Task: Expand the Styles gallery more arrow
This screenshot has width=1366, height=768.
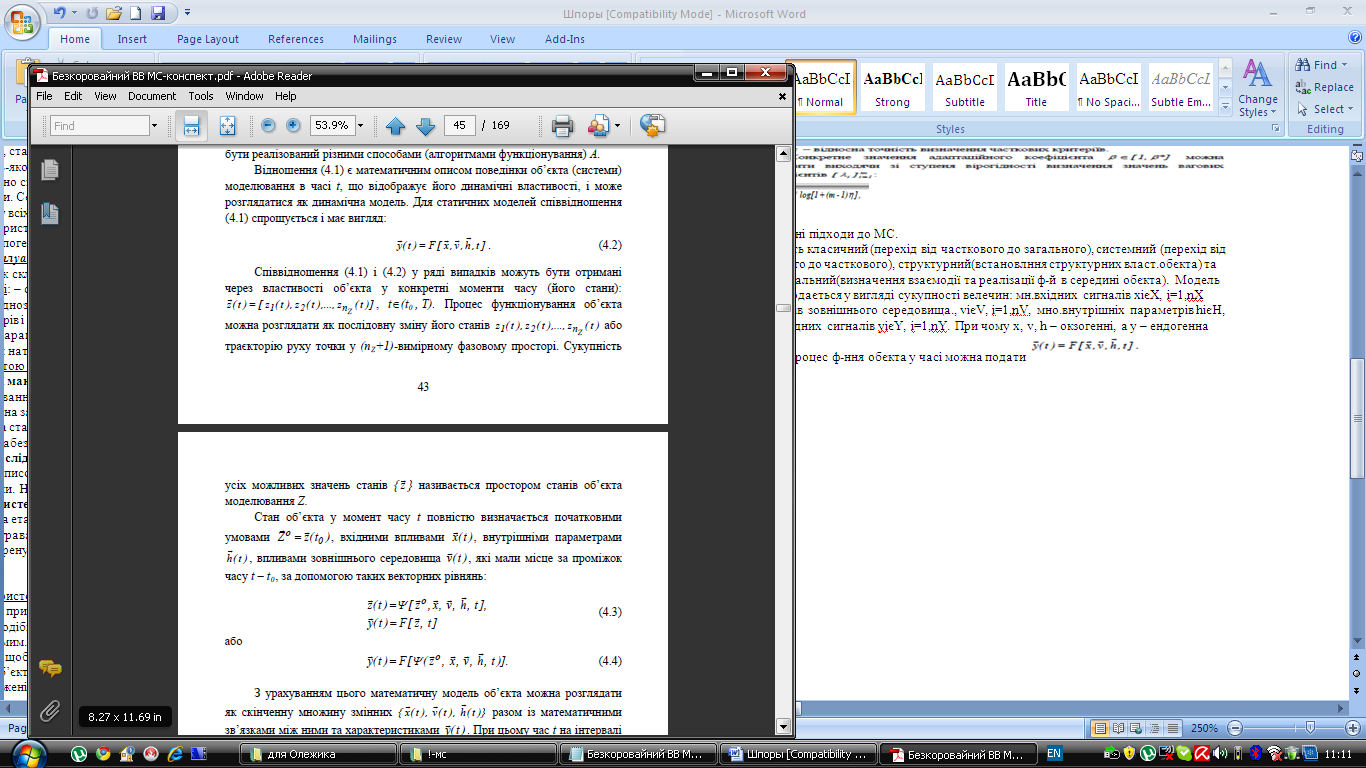Action: [1224, 106]
